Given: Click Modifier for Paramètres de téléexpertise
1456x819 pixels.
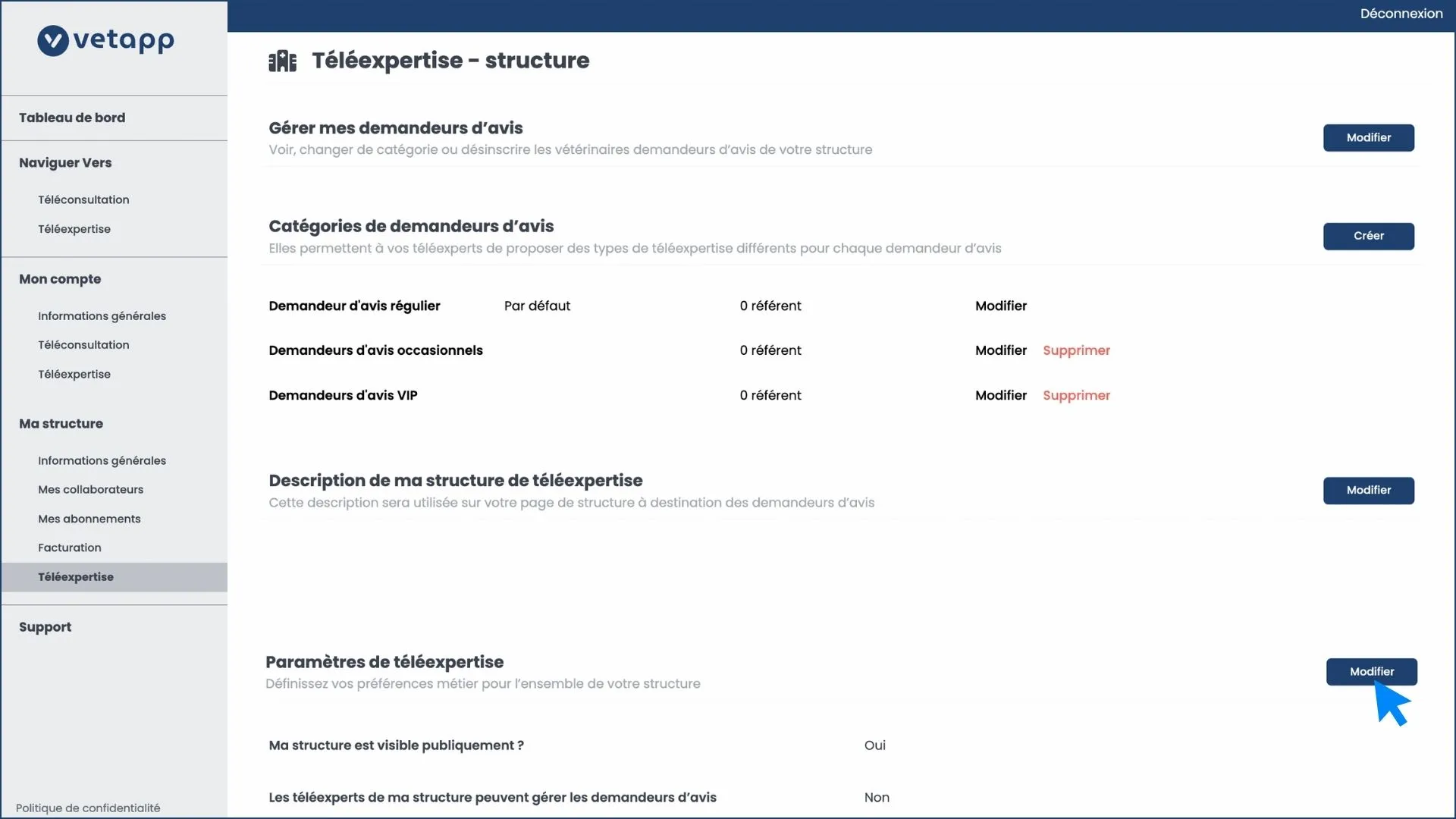Looking at the screenshot, I should pos(1371,672).
